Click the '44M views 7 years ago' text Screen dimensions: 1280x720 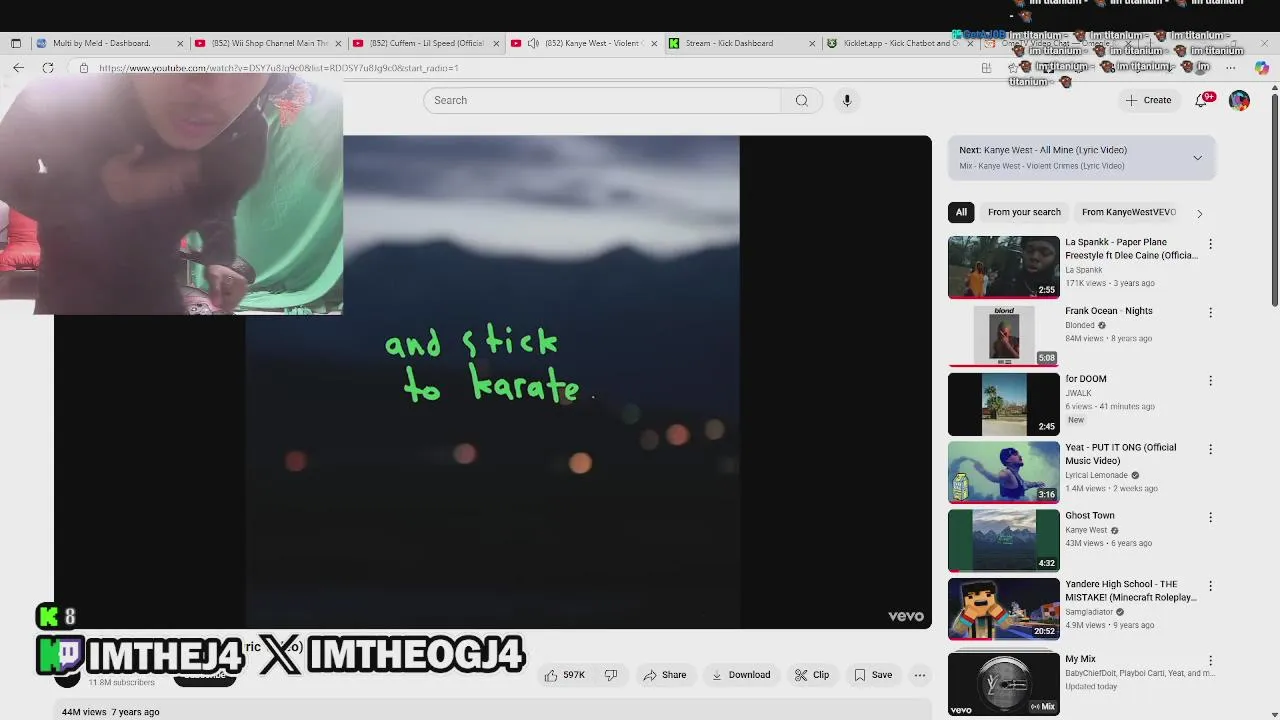[x=110, y=712]
